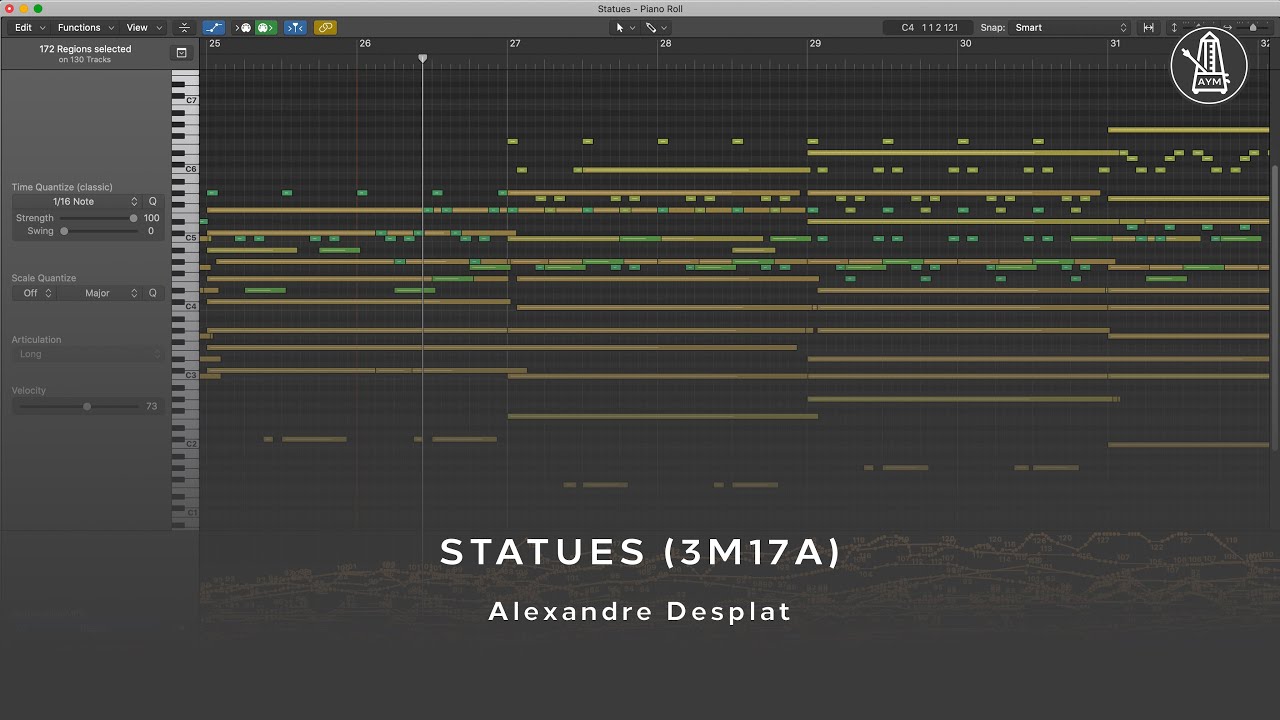This screenshot has height=720, width=1280.
Task: Click the horizontal auto zoom icon
Action: pyautogui.click(x=1148, y=28)
